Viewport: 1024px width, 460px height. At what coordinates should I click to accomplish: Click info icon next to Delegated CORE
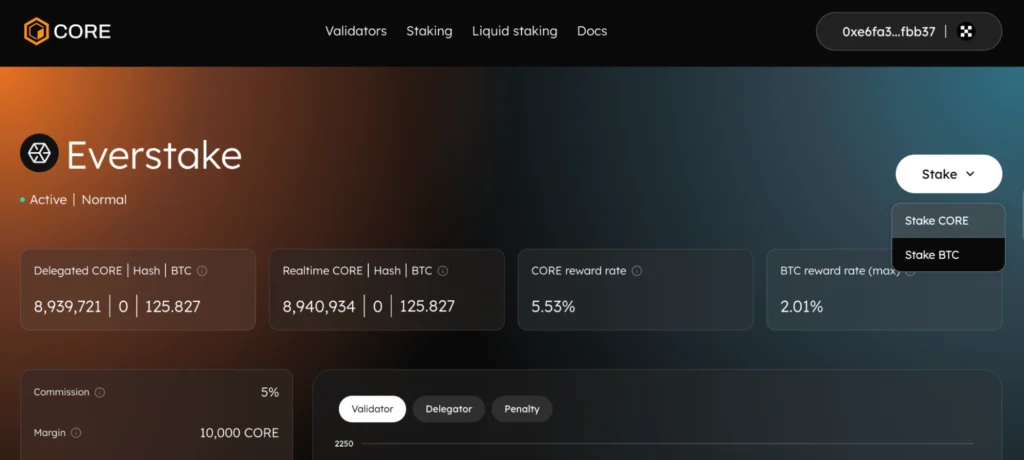point(202,271)
